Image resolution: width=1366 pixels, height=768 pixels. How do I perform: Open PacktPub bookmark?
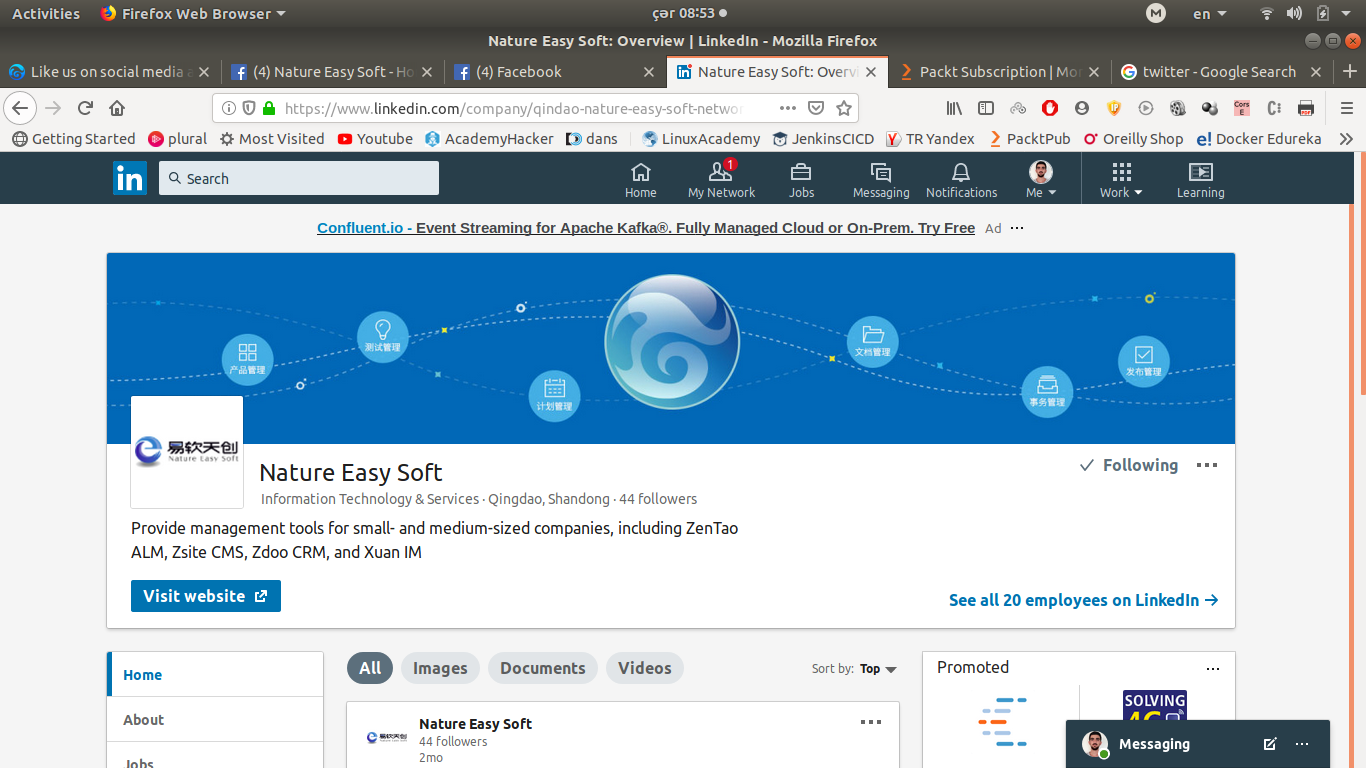[1030, 139]
